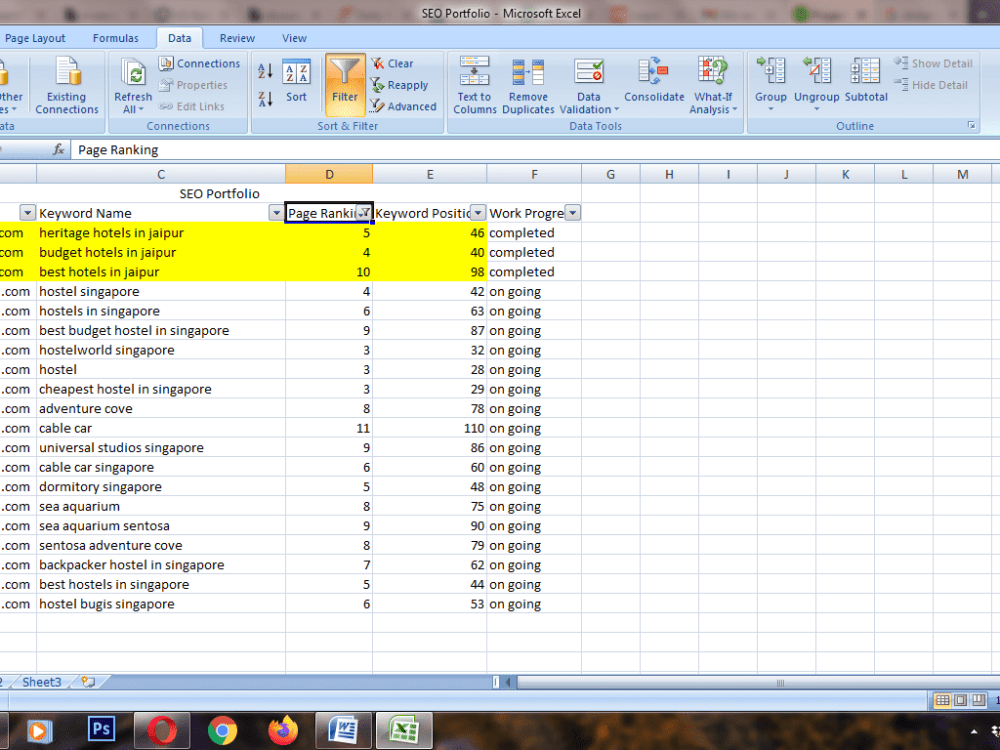Click Refresh All
The image size is (1000, 750).
click(x=133, y=85)
